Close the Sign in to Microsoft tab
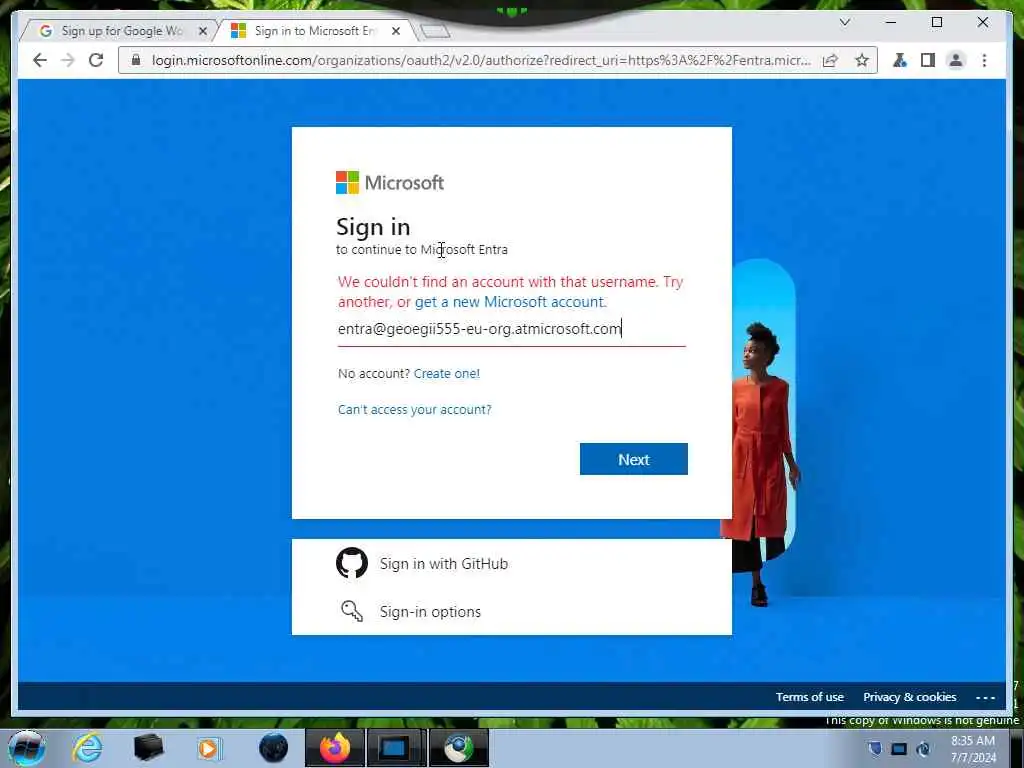 click(396, 31)
